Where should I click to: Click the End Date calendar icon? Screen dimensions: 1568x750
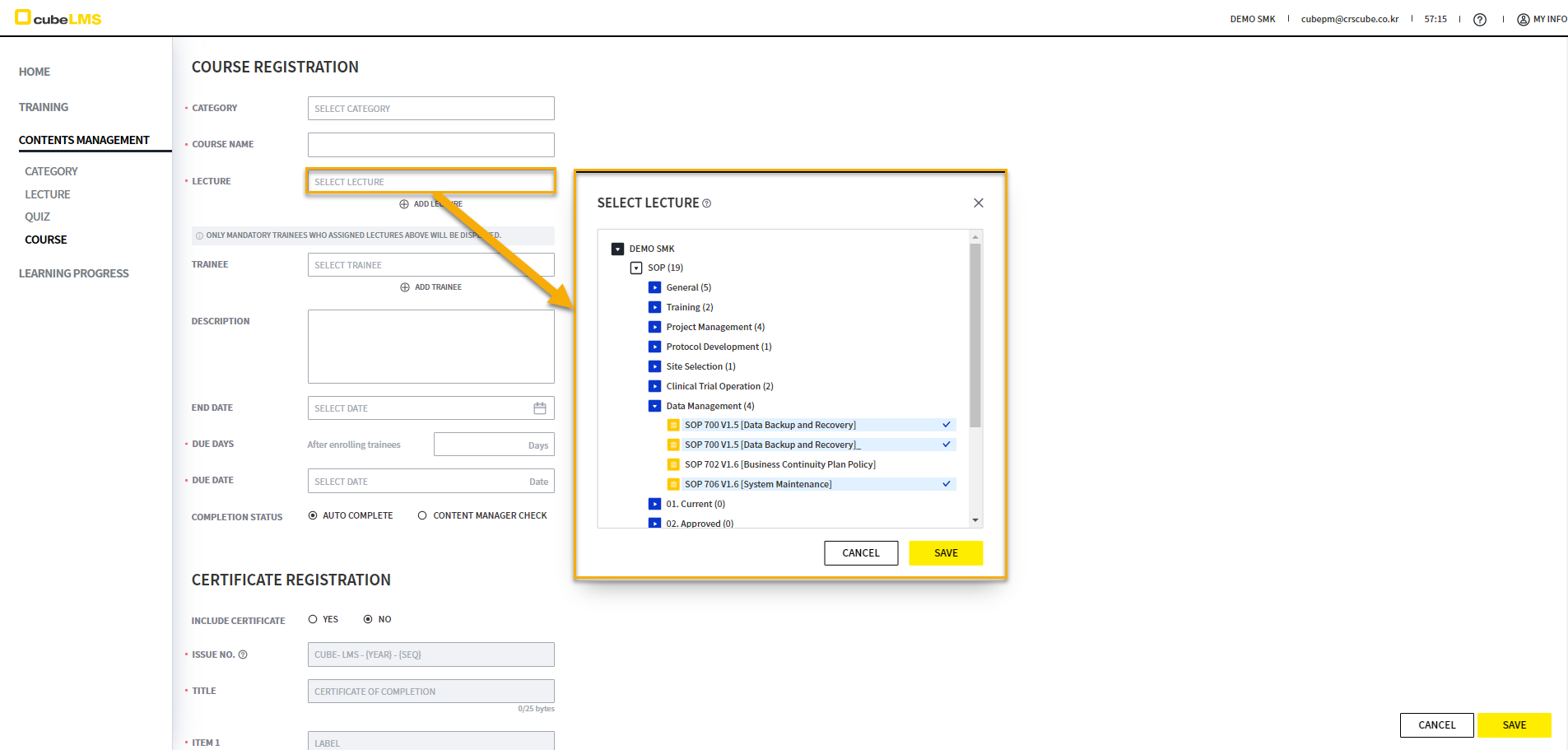coord(540,408)
